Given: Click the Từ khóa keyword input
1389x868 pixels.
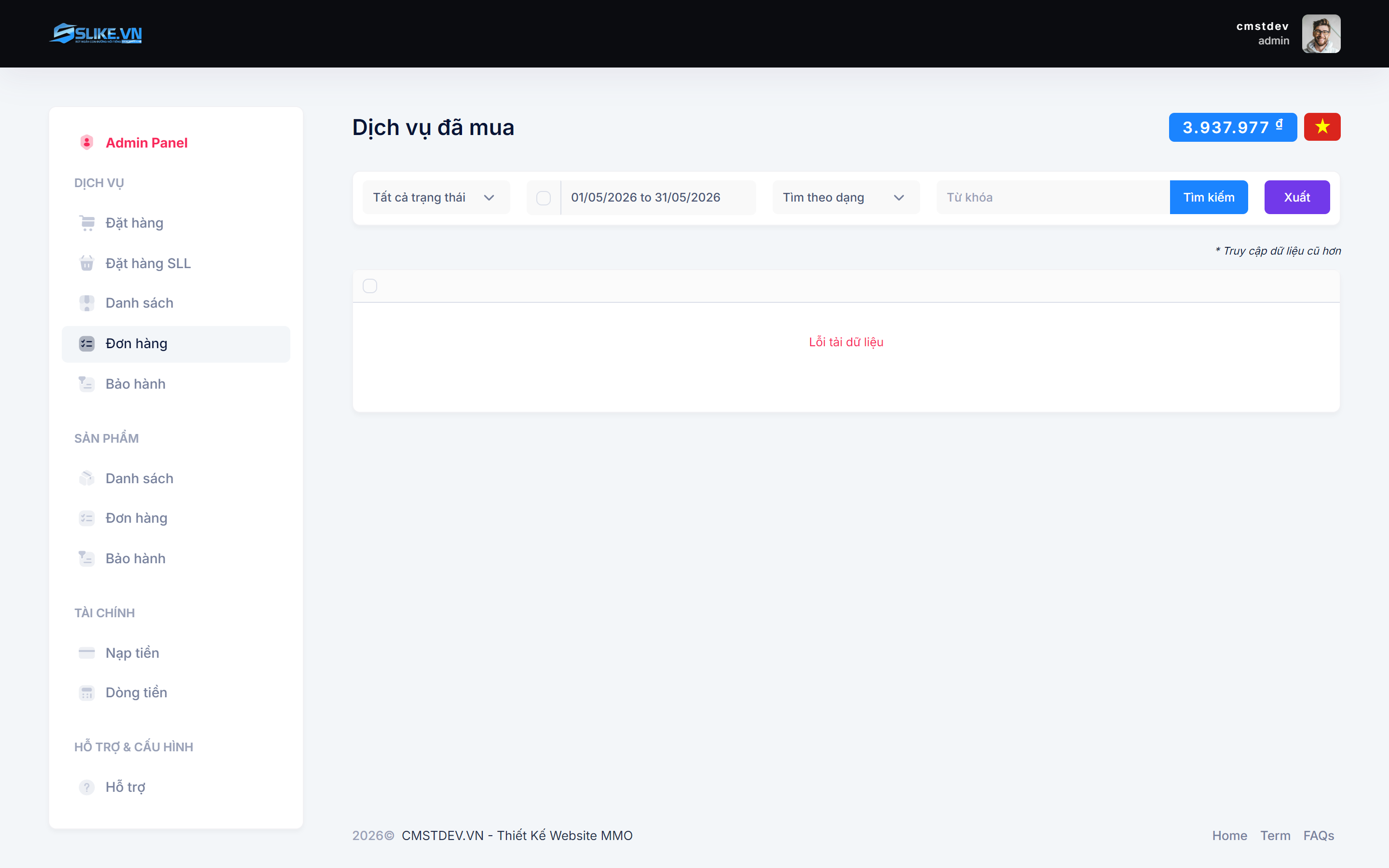Looking at the screenshot, I should pos(1053,198).
